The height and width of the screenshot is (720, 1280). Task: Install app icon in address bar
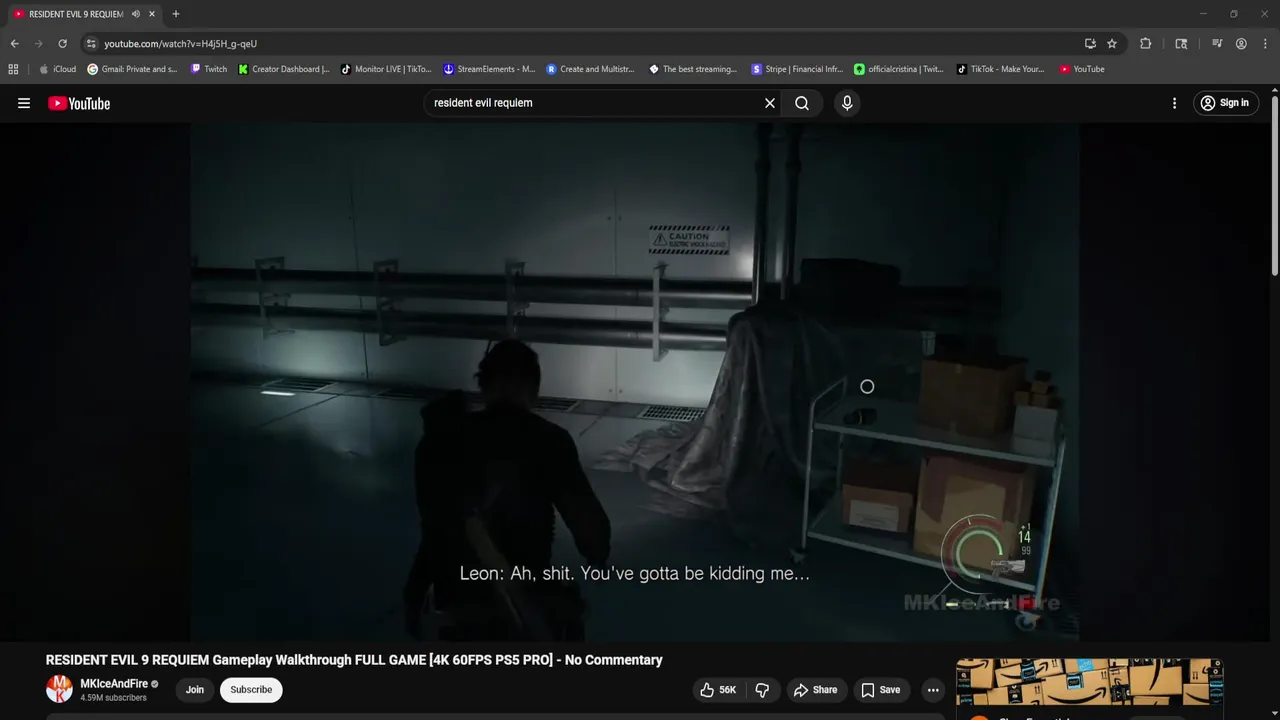coord(1090,44)
